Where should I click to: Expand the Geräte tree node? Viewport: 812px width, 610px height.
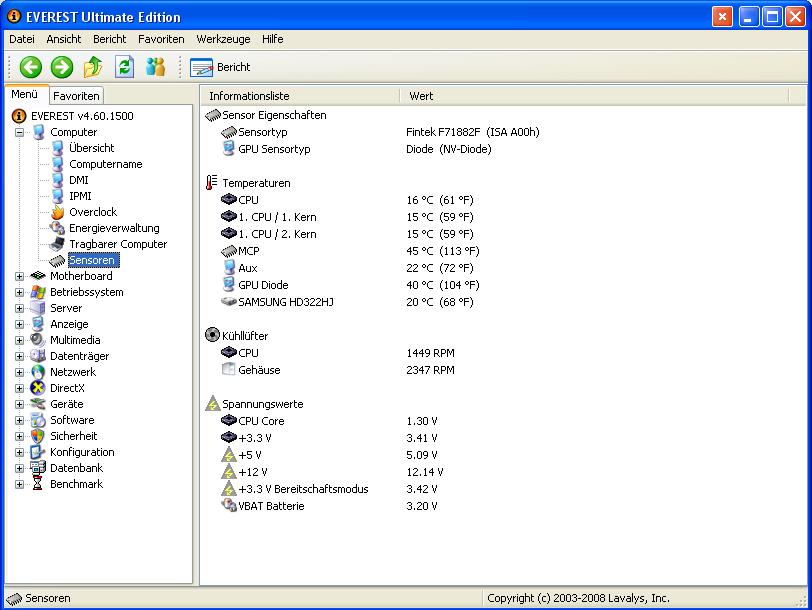19,404
